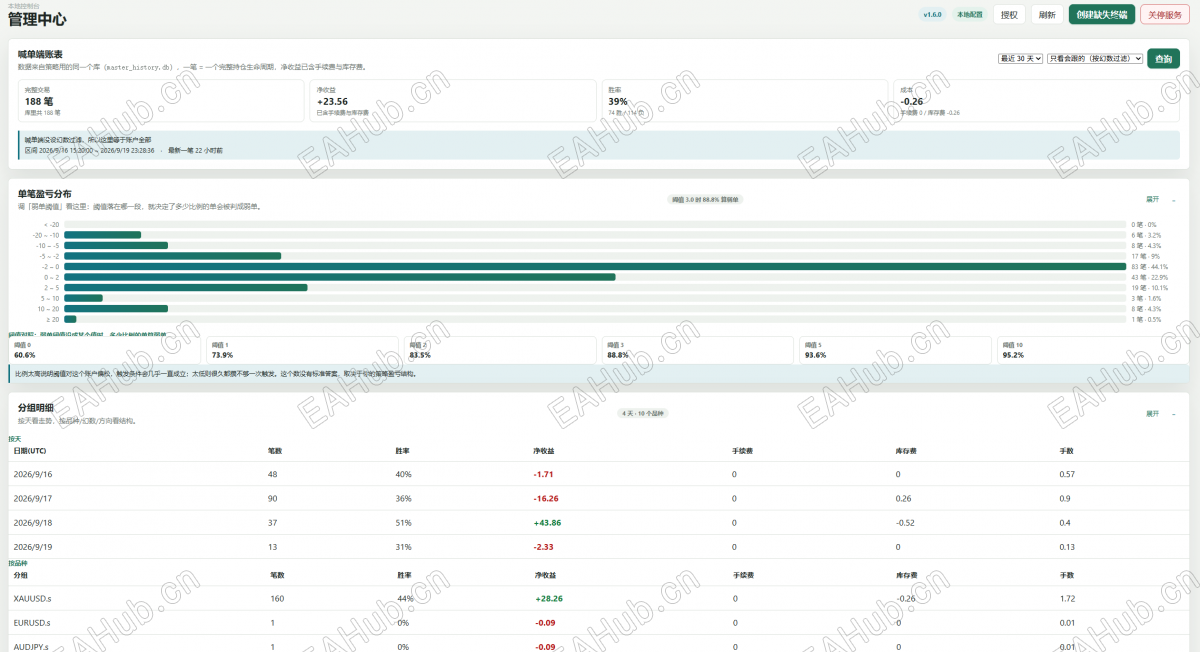Click the red 关停服务 button
Image resolution: width=1200 pixels, height=652 pixels.
pos(1164,15)
